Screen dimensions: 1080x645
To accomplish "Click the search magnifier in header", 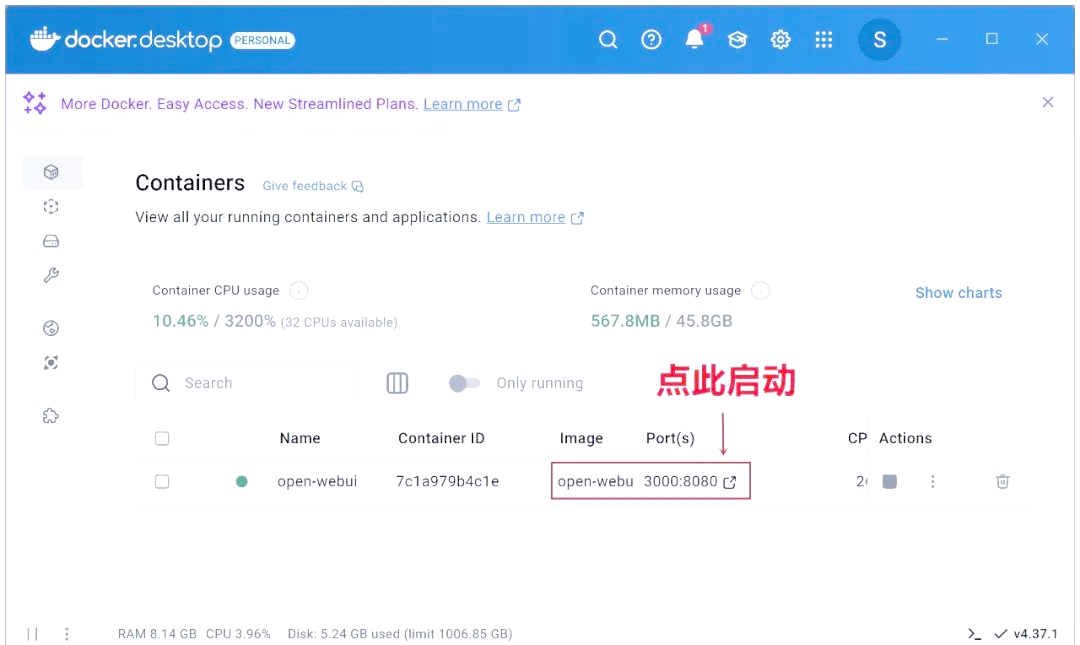I will click(608, 40).
